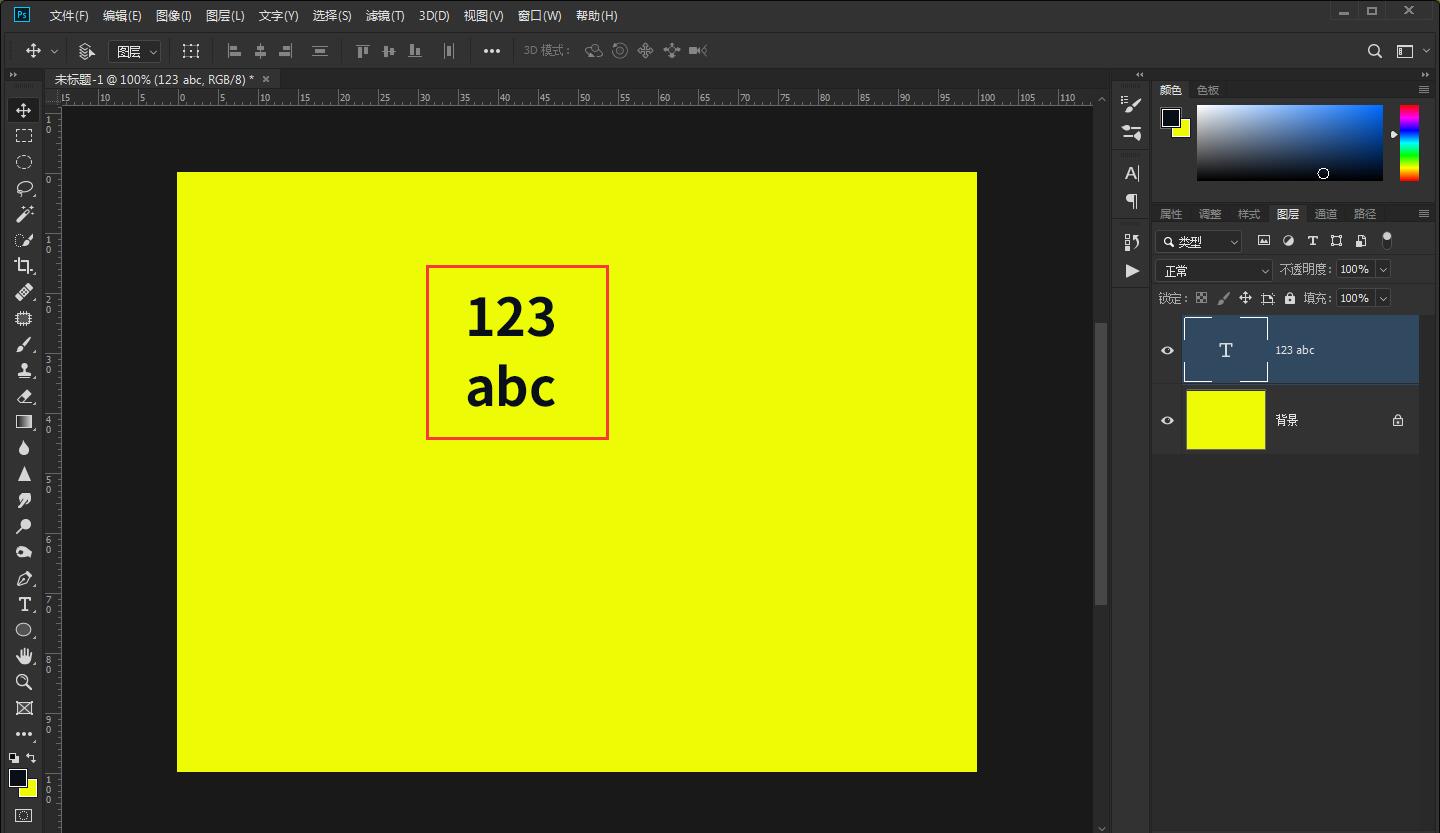1440x833 pixels.
Task: Activate the Lasso tool
Action: [x=24, y=188]
